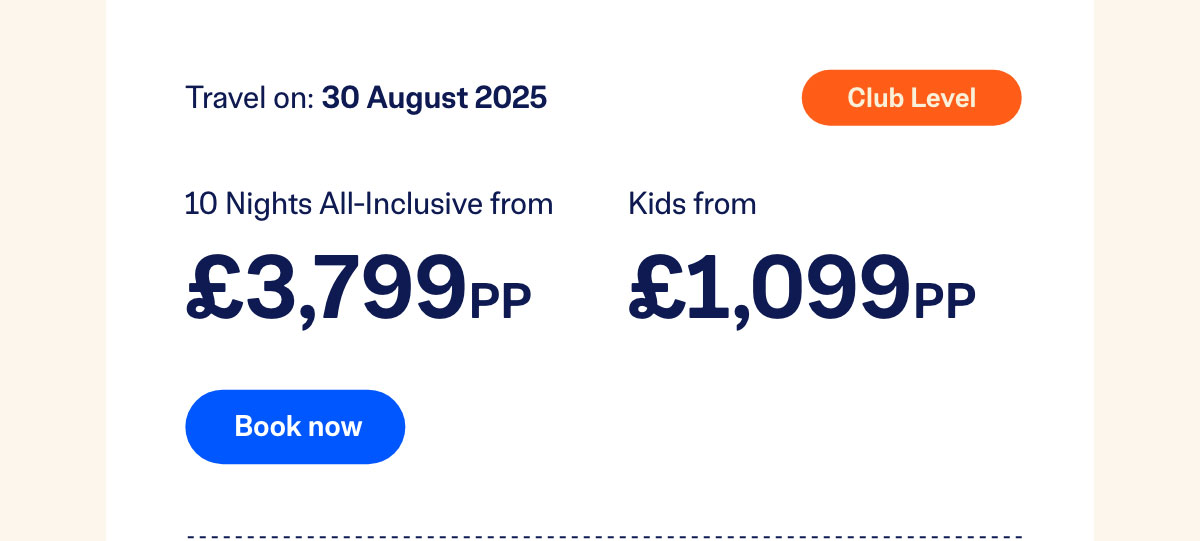Click the pound sign of the £1,099 price
This screenshot has height=541, width=1200.
[657, 288]
